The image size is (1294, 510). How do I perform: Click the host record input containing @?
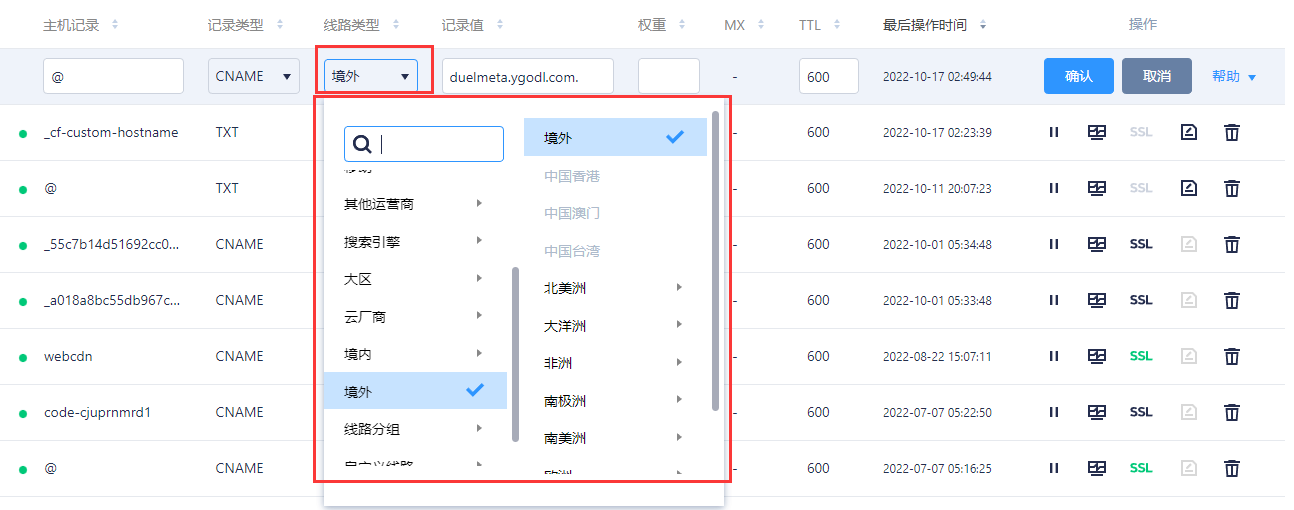(x=114, y=76)
